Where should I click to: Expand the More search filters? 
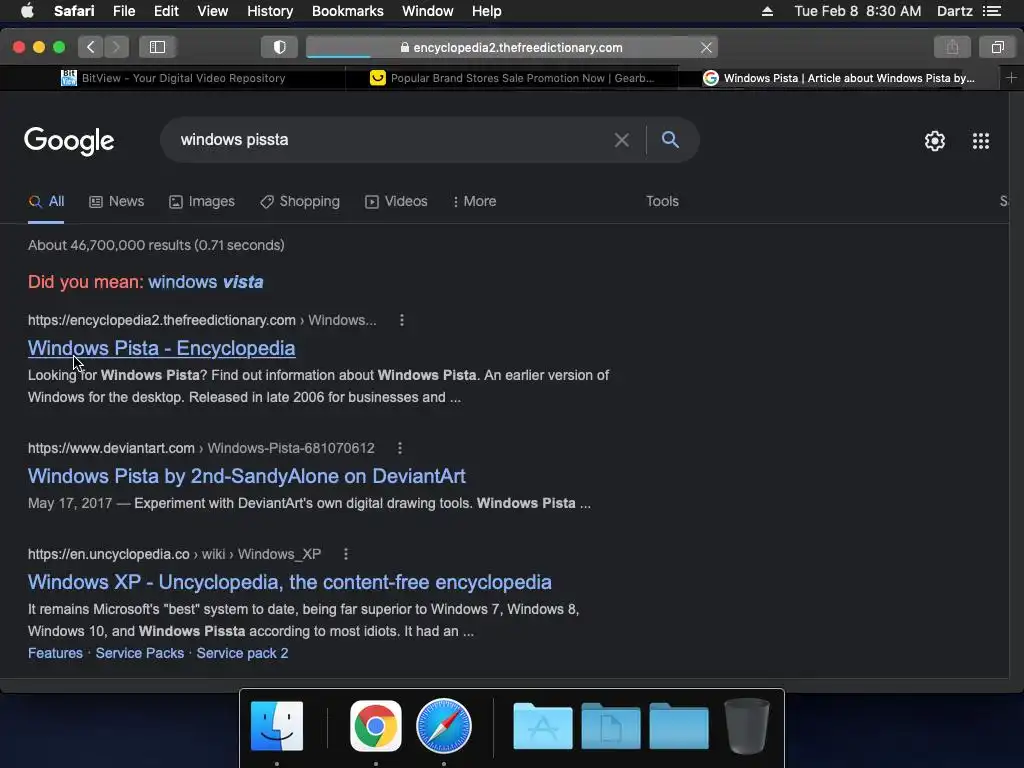475,201
